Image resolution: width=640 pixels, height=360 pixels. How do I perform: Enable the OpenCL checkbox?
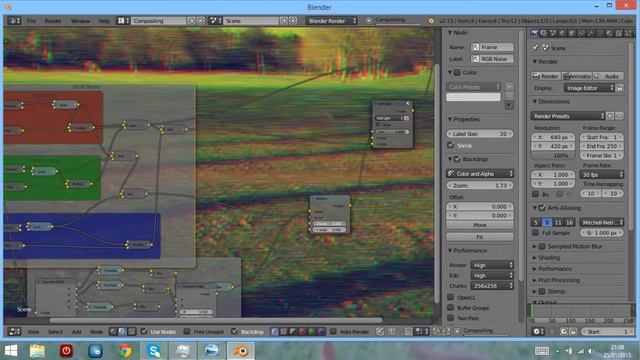[451, 297]
